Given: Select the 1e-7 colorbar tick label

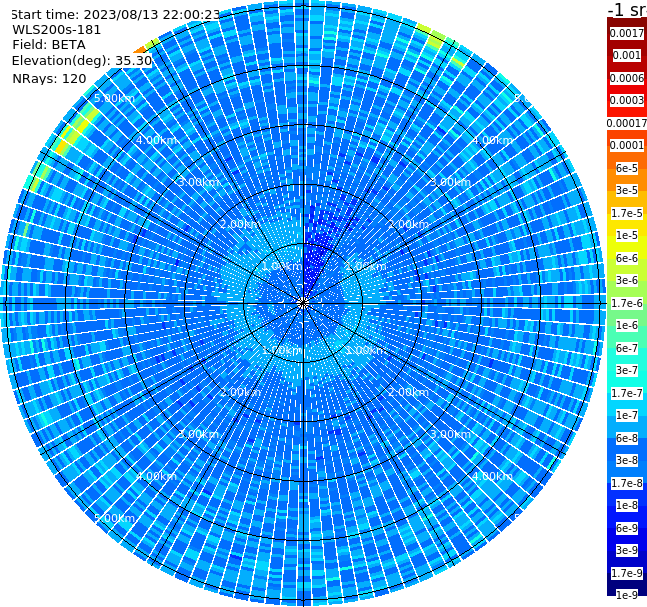Looking at the screenshot, I should click(627, 415).
